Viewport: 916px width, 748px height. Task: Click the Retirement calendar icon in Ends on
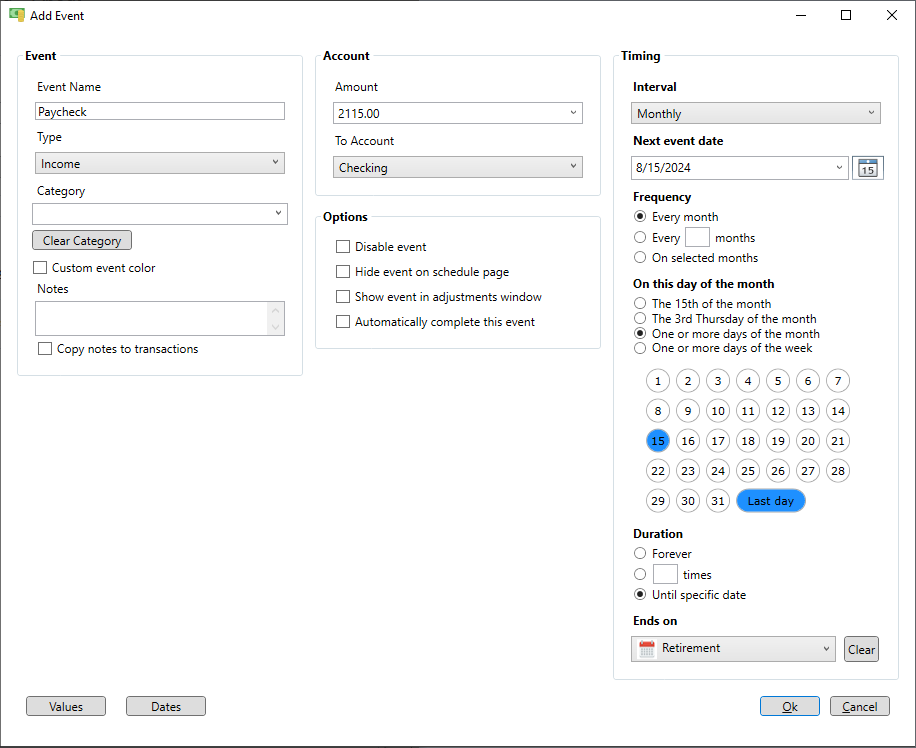coord(647,649)
